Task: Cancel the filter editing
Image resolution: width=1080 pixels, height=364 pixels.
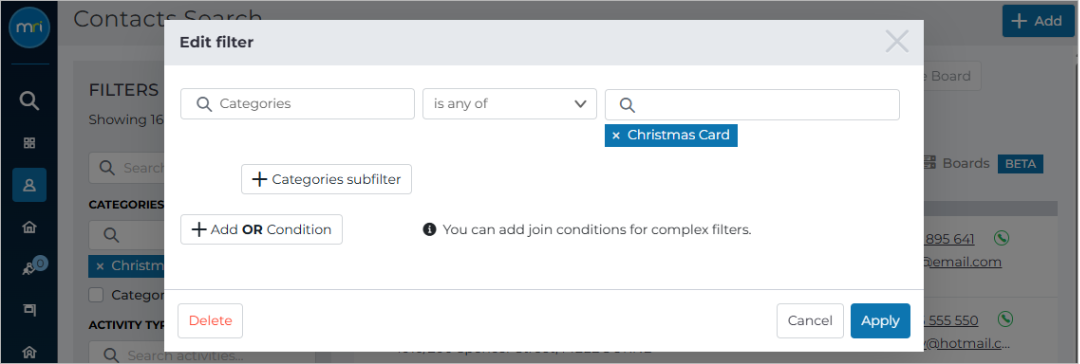Action: click(810, 321)
